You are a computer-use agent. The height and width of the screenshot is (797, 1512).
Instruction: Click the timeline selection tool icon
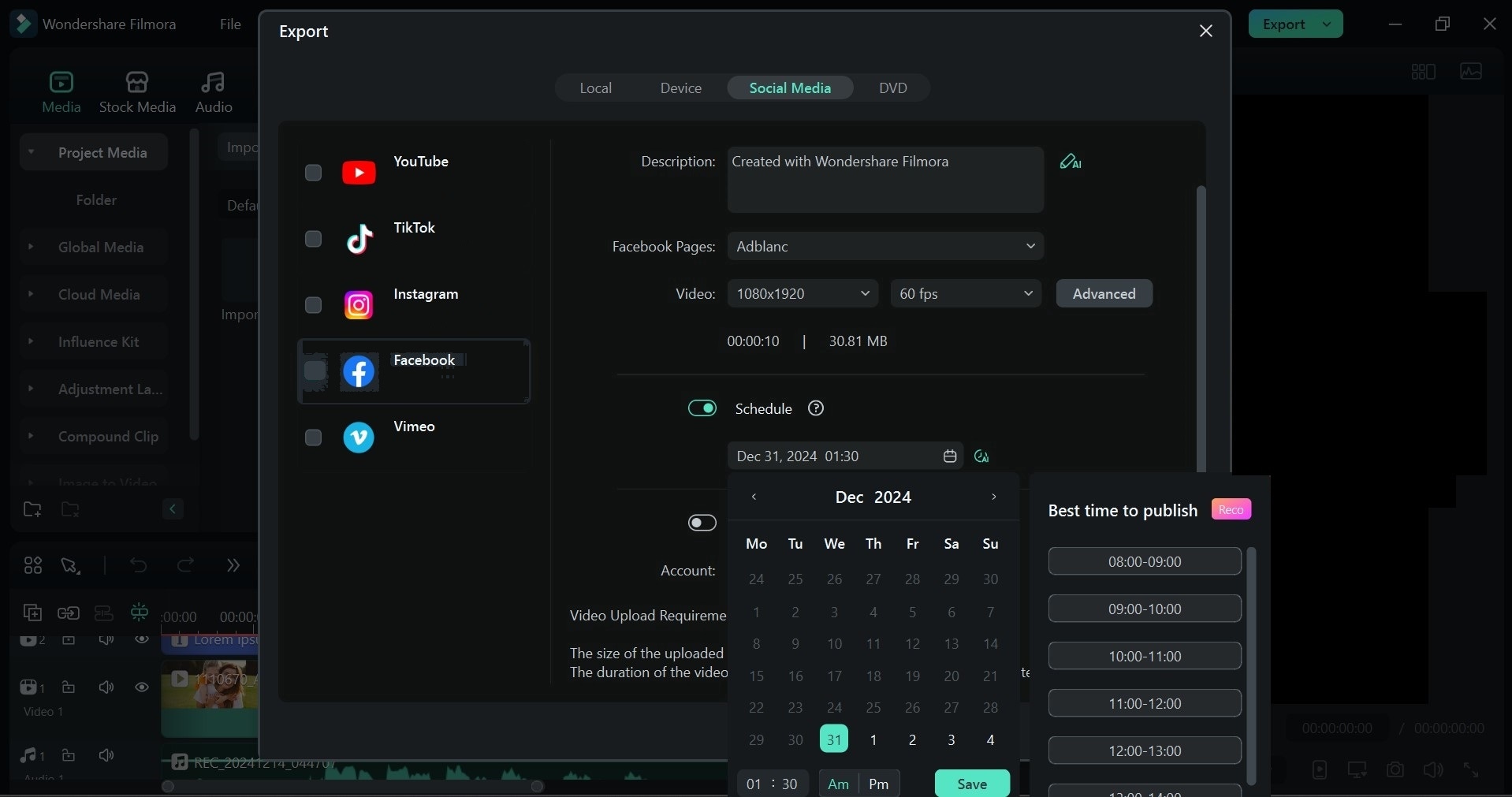click(70, 565)
